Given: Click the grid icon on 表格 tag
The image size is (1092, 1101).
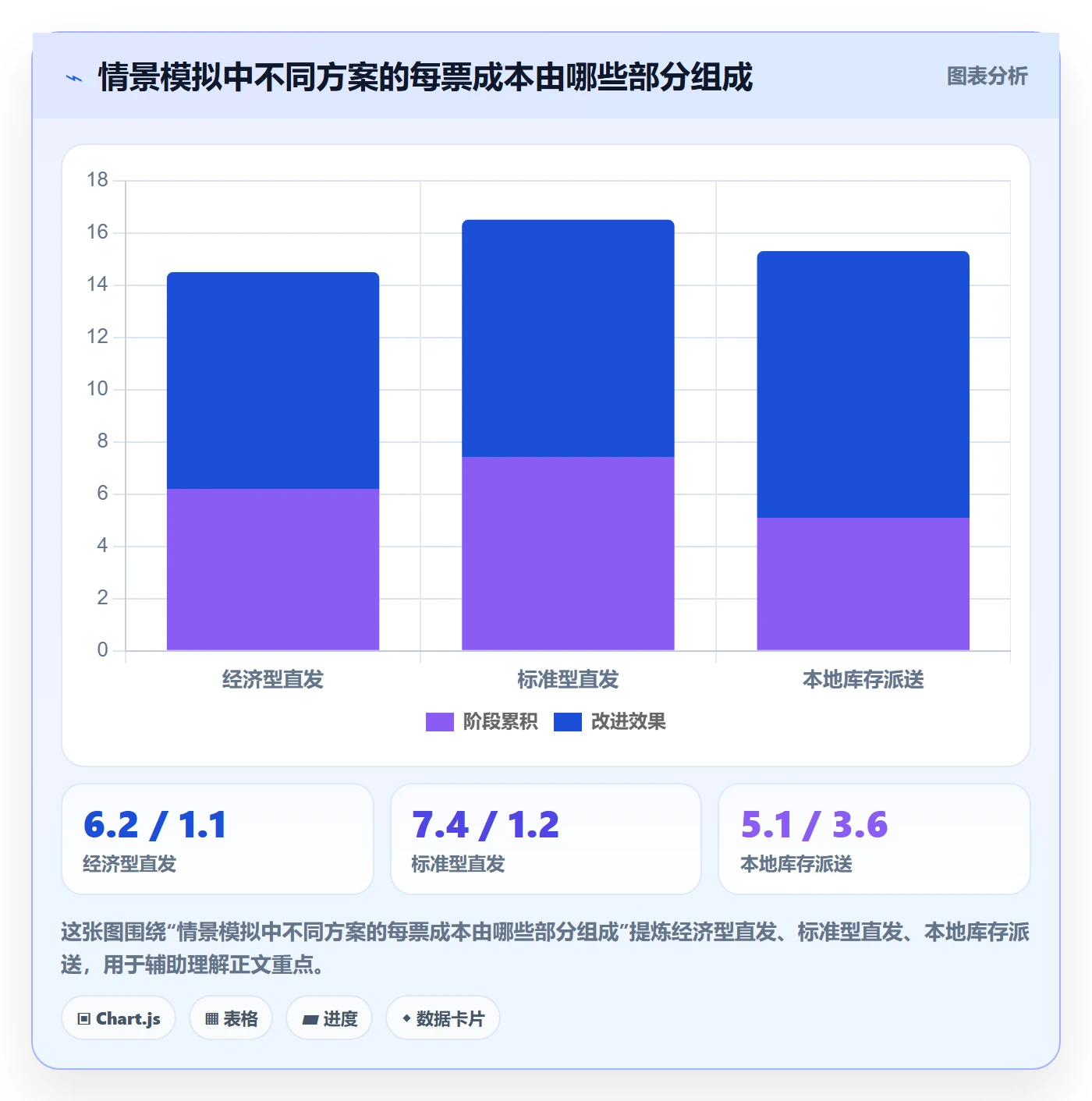Looking at the screenshot, I should 211,1018.
